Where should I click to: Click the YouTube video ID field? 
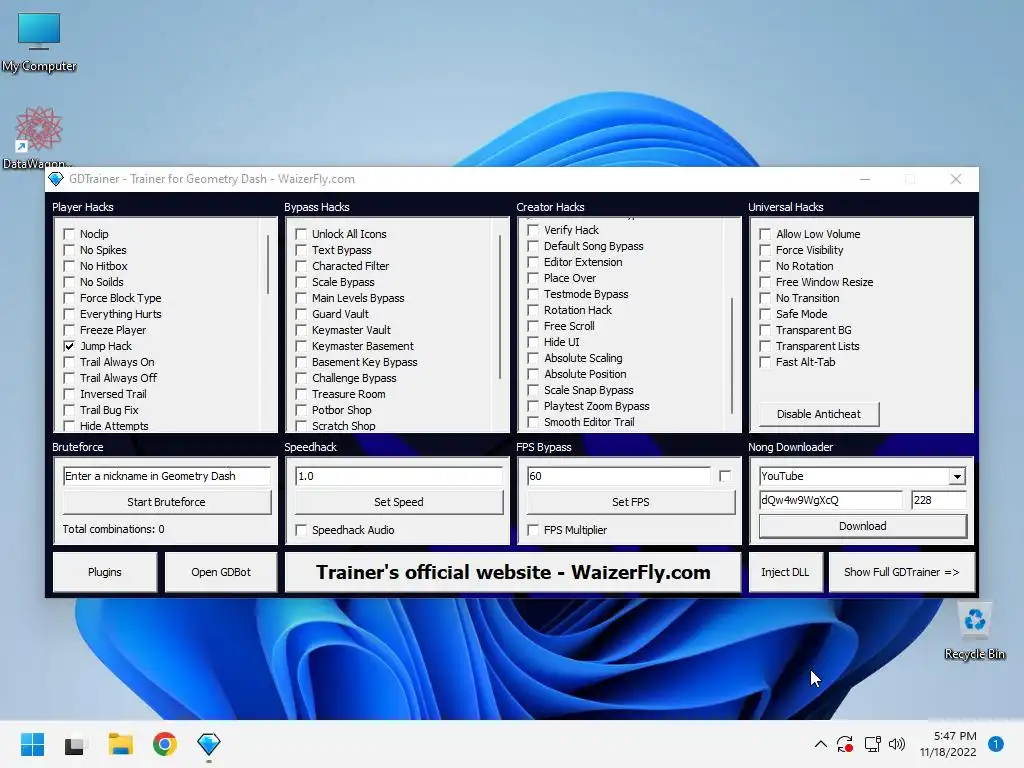[831, 500]
